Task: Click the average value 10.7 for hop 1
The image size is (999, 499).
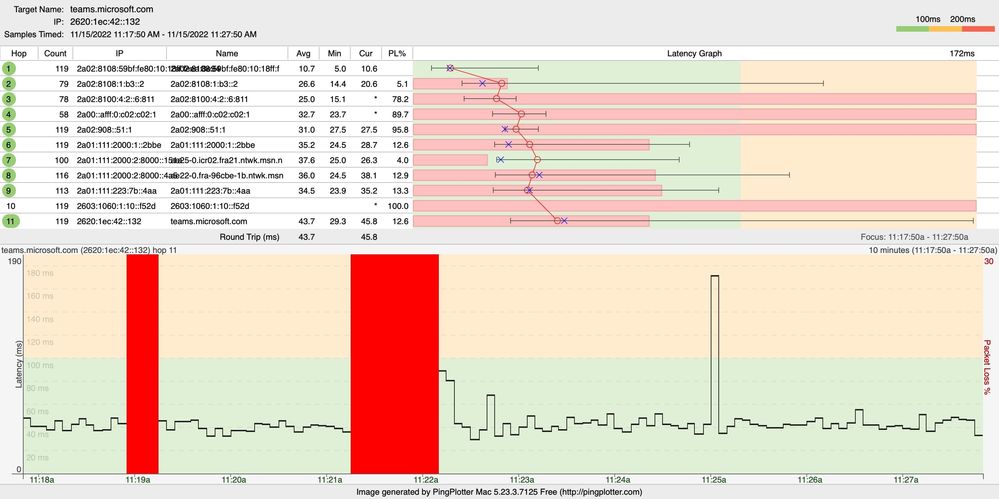Action: 306,68
